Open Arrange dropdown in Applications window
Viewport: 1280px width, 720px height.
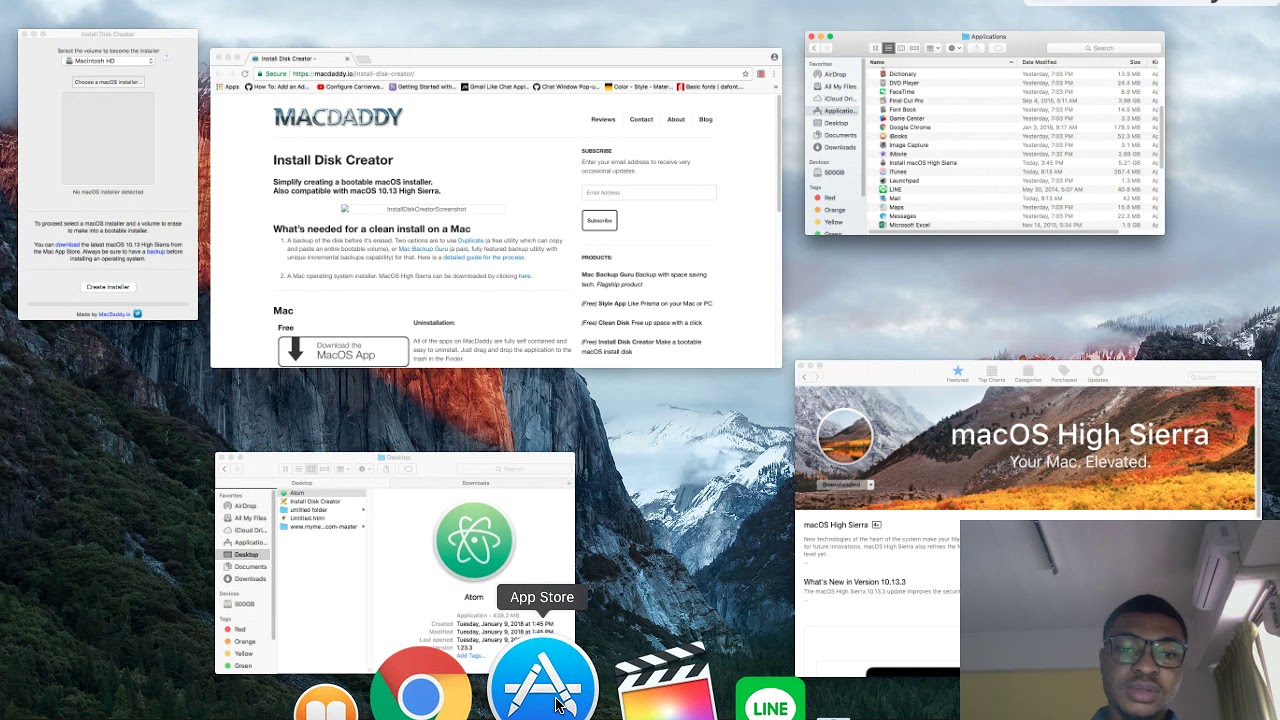click(932, 48)
